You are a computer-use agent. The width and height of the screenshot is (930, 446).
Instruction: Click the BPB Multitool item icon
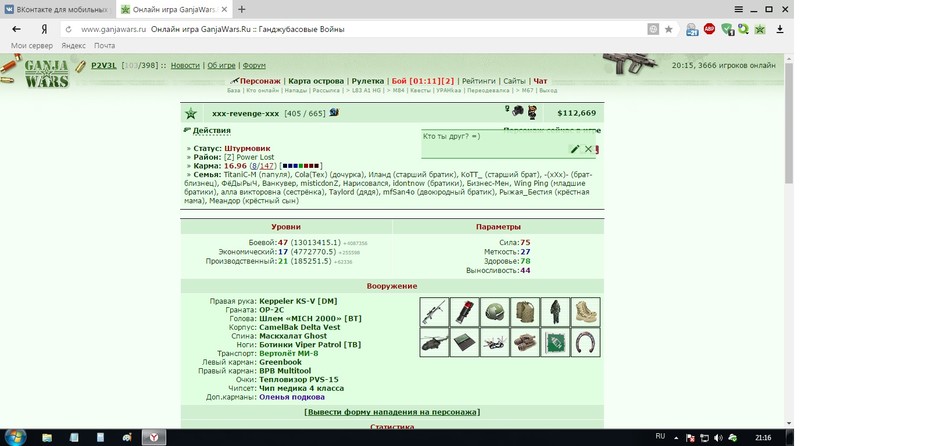pos(495,342)
